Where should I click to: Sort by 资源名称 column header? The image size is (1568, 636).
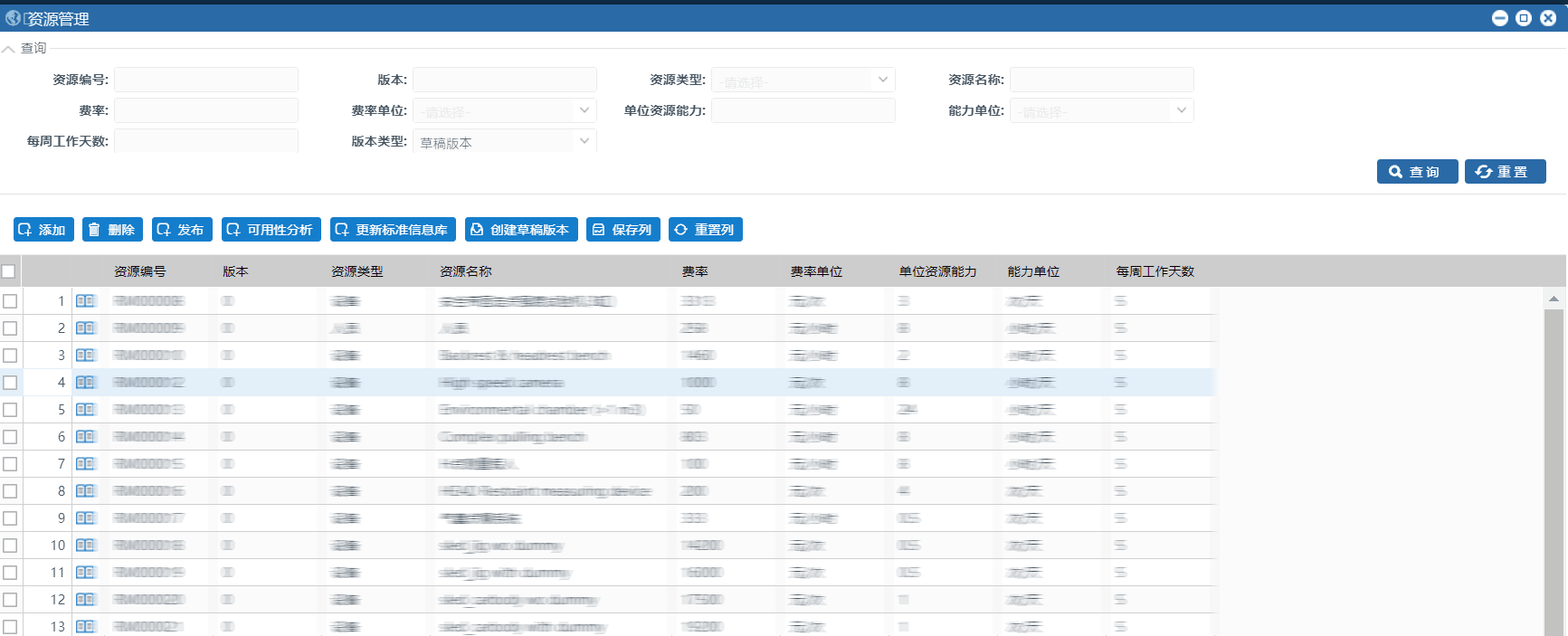coord(466,271)
